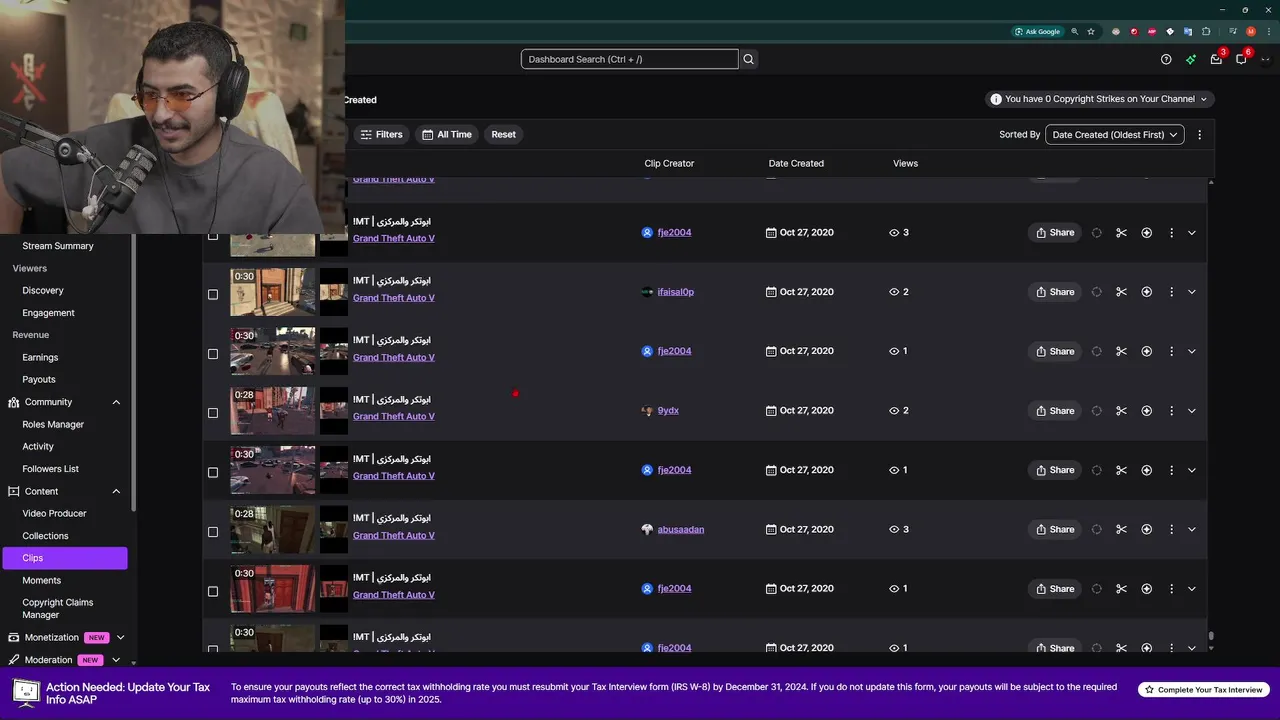This screenshot has width=1280, height=720.
Task: Expand the 9ydx clip row chevron
Action: 1191,411
